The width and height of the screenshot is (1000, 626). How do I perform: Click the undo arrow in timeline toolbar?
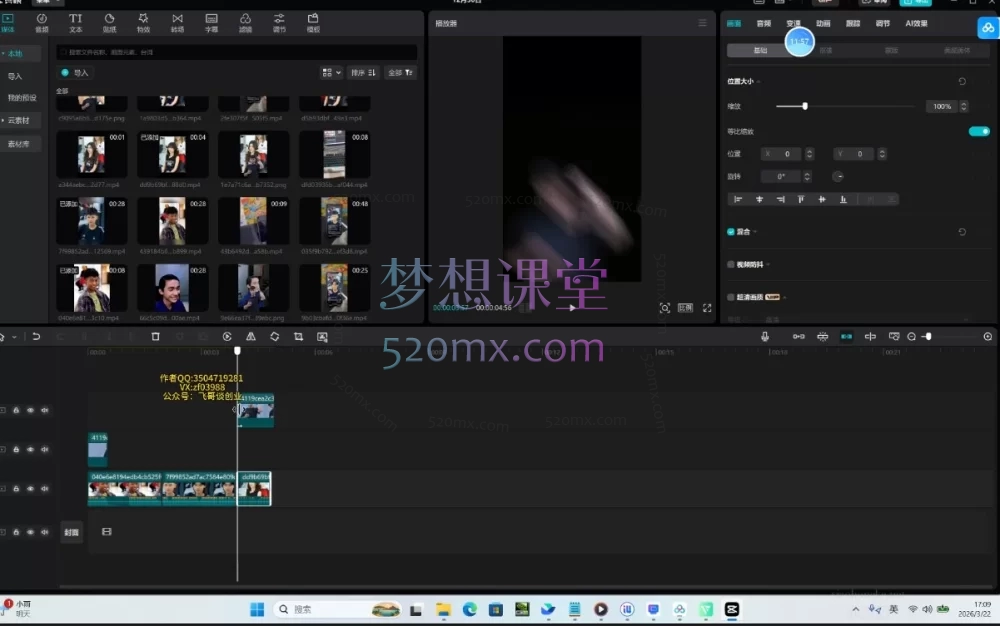click(36, 337)
